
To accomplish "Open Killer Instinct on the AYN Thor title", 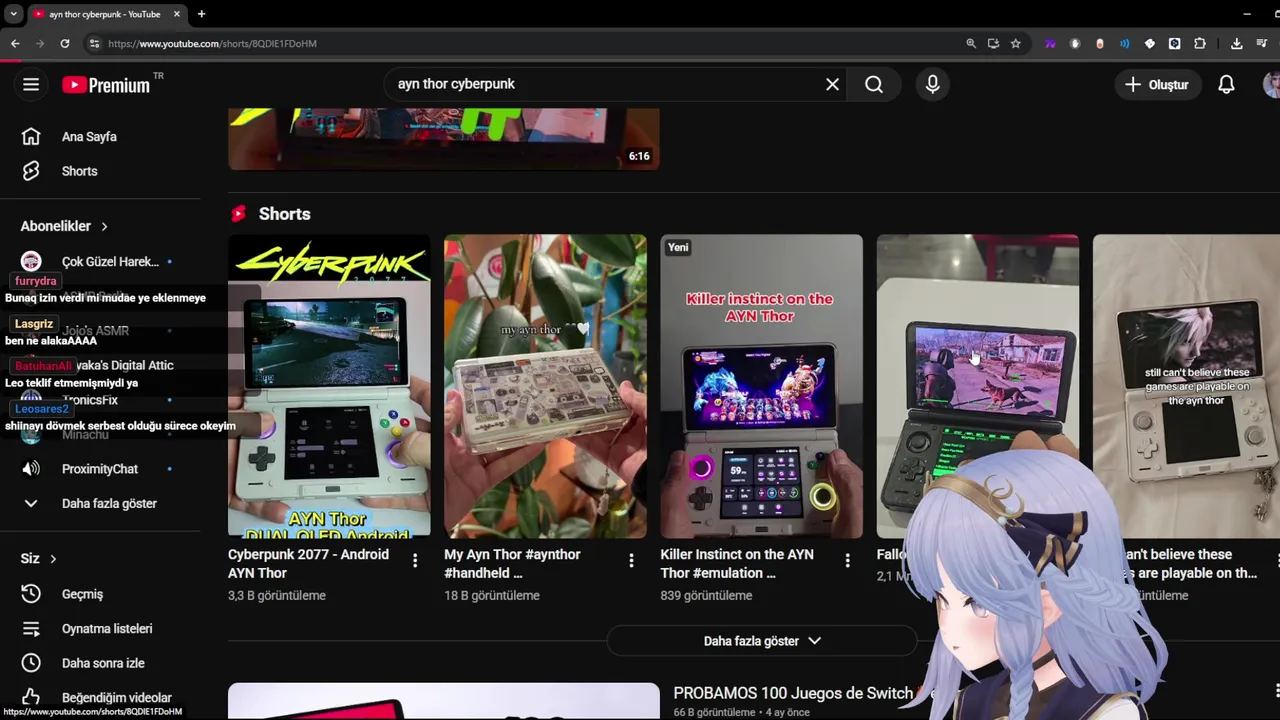I will [x=737, y=563].
